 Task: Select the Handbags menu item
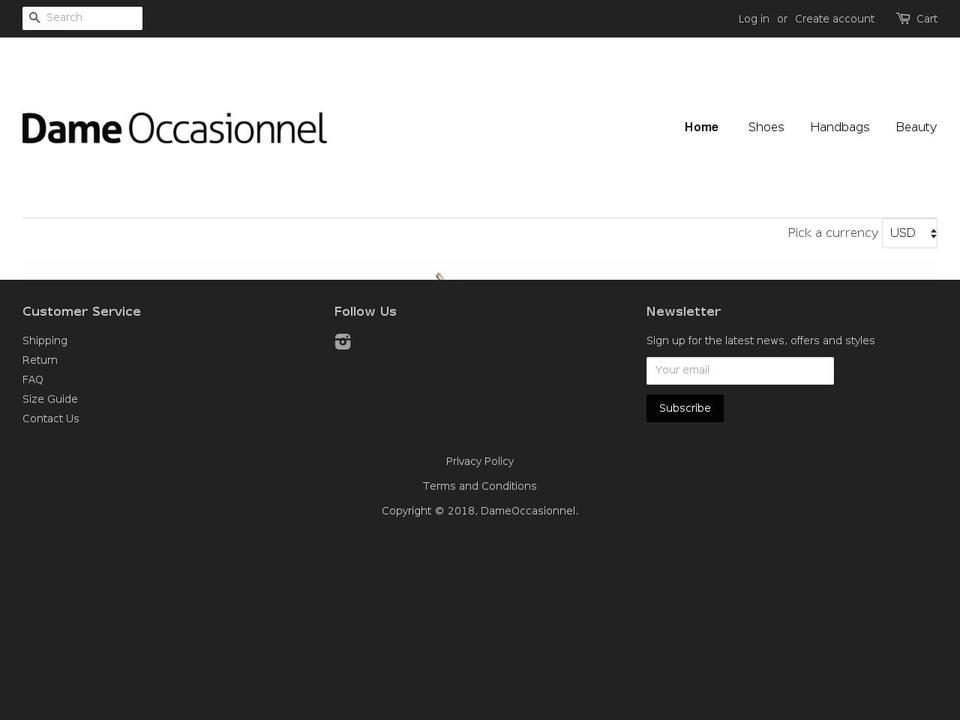[839, 127]
